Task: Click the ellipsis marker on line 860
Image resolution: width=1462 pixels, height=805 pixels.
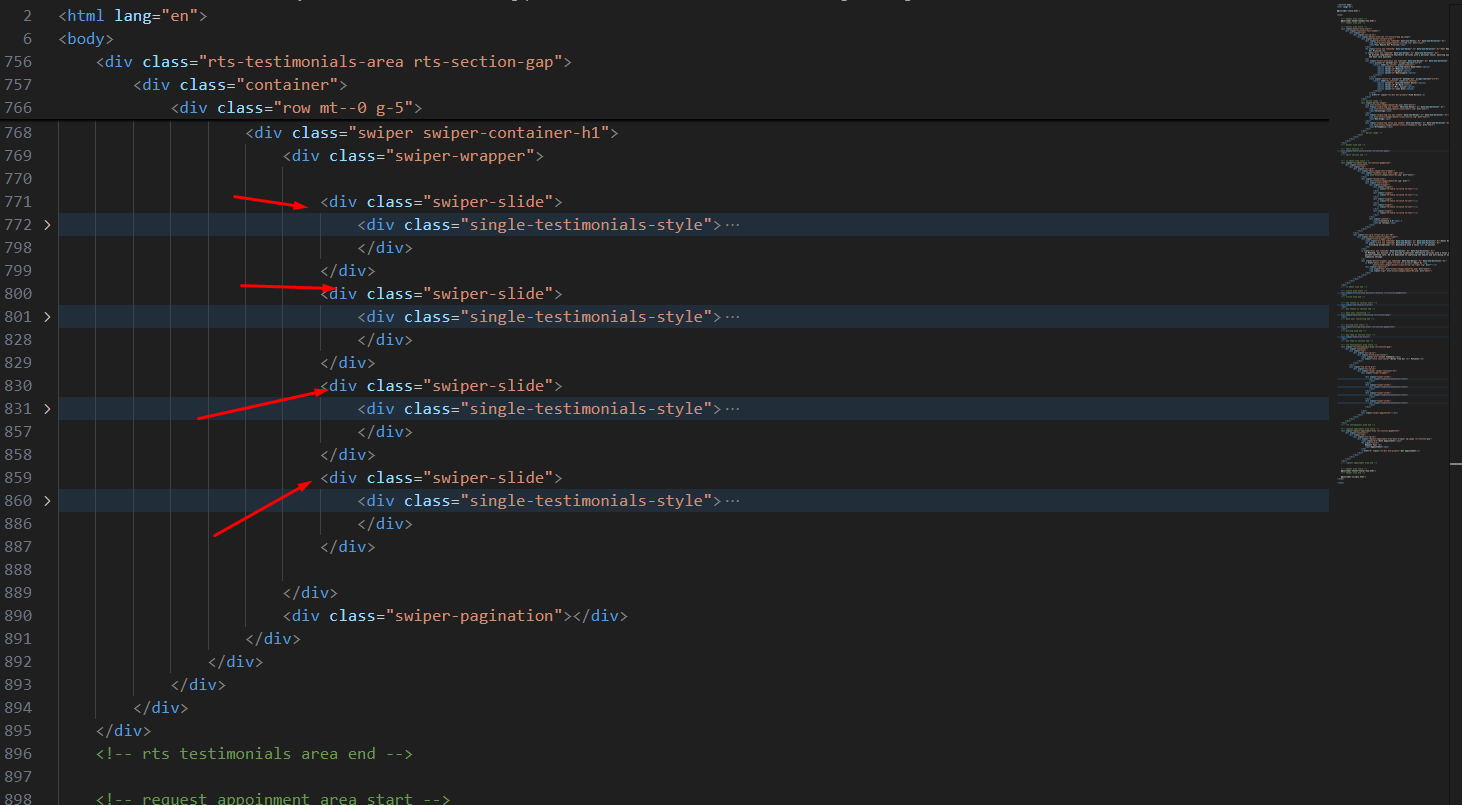Action: (x=732, y=501)
